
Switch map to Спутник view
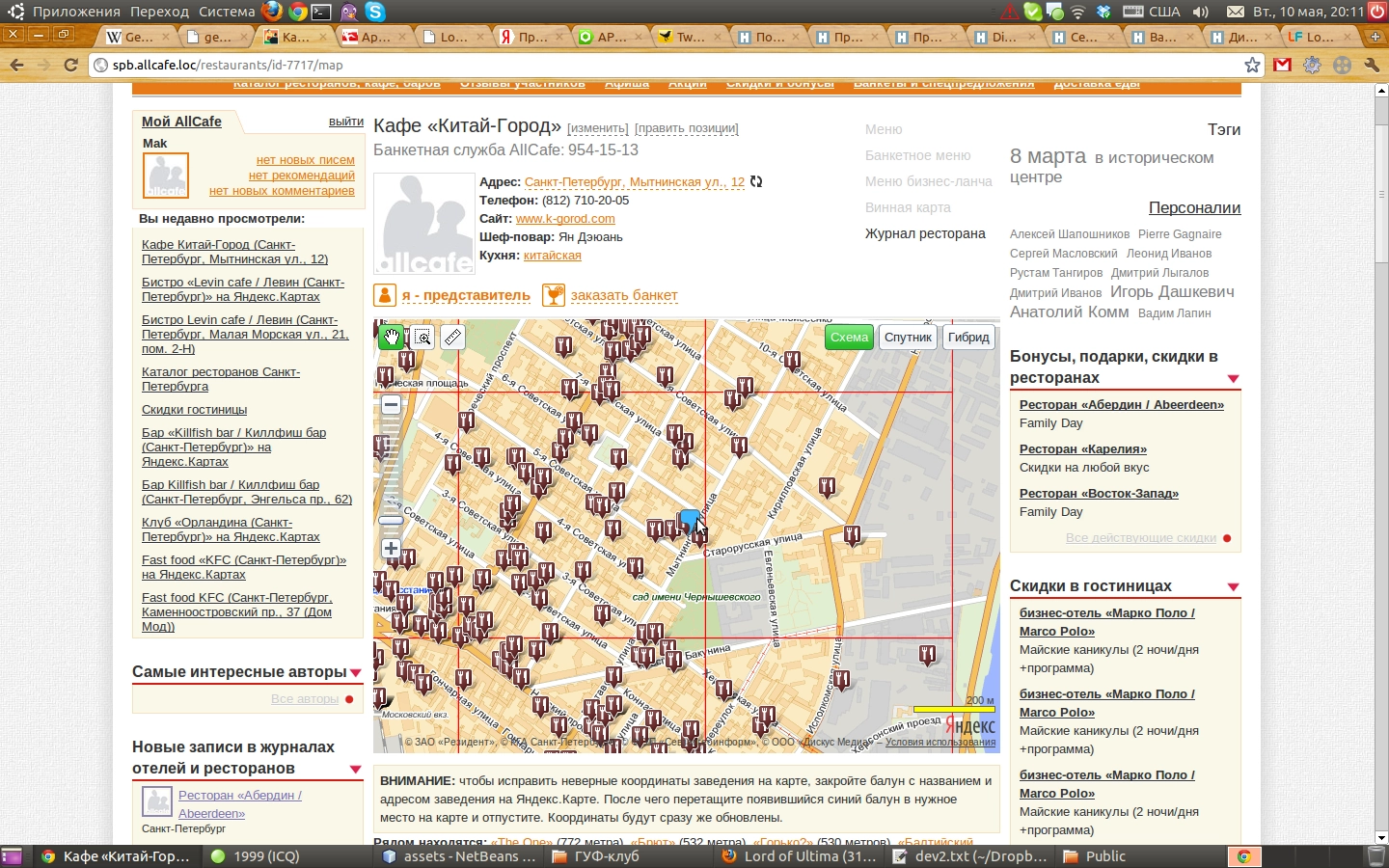coord(908,337)
